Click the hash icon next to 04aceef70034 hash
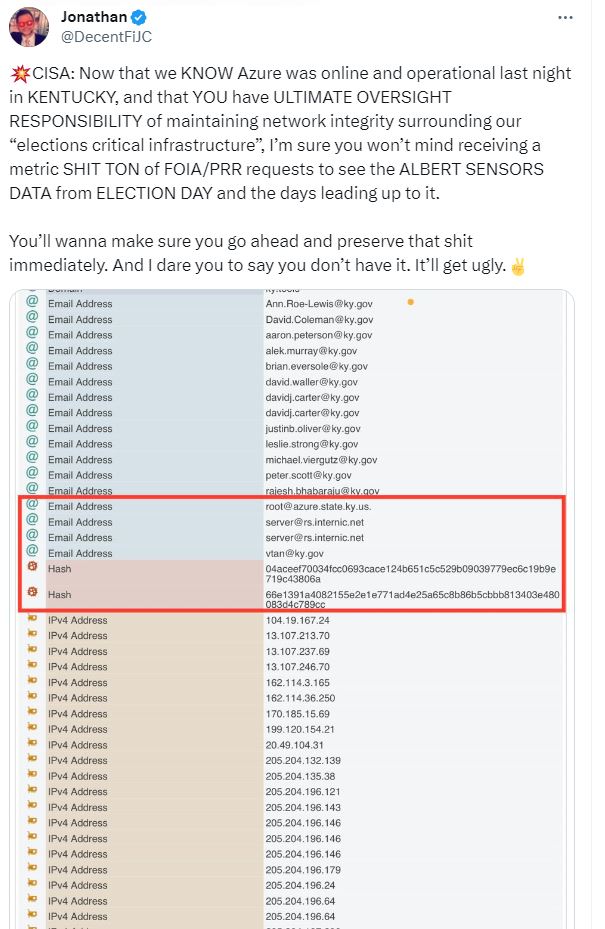Viewport: 605px width, 929px height. click(x=33, y=566)
